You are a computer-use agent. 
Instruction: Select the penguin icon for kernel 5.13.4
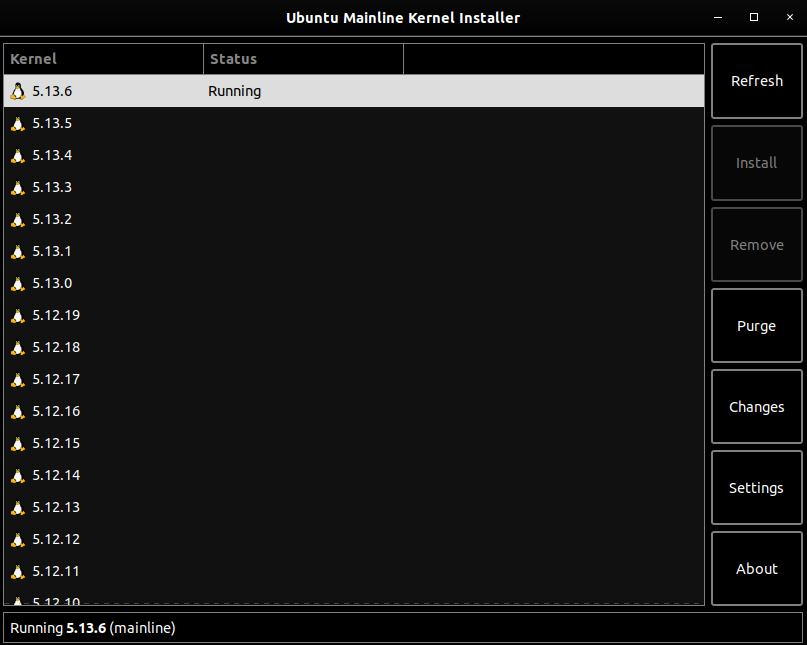tap(18, 155)
